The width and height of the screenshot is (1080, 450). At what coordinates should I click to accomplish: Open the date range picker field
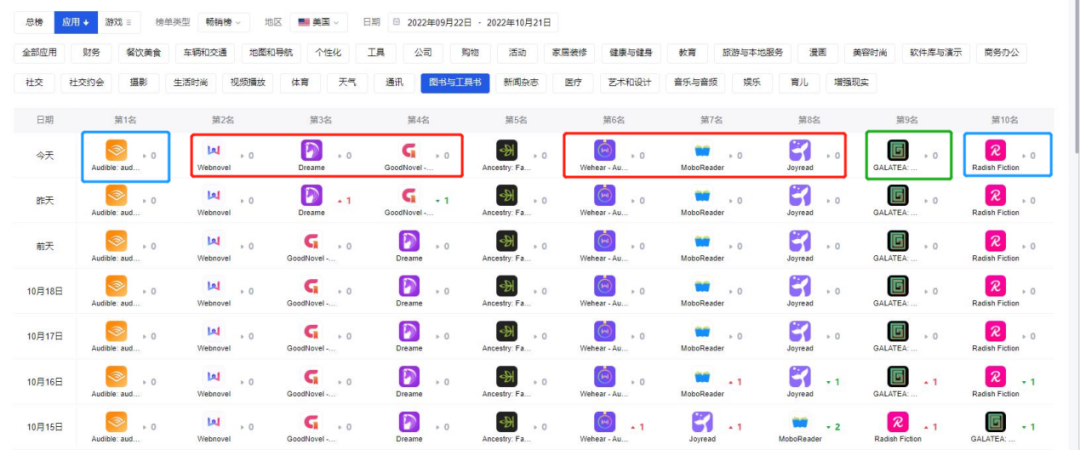click(473, 21)
